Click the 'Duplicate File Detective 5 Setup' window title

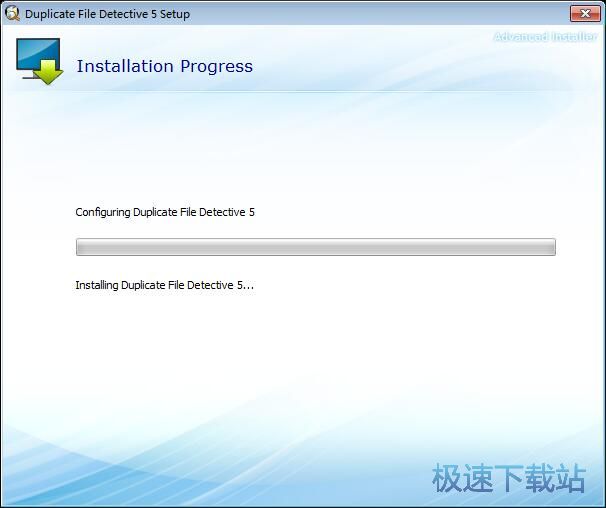[107, 14]
